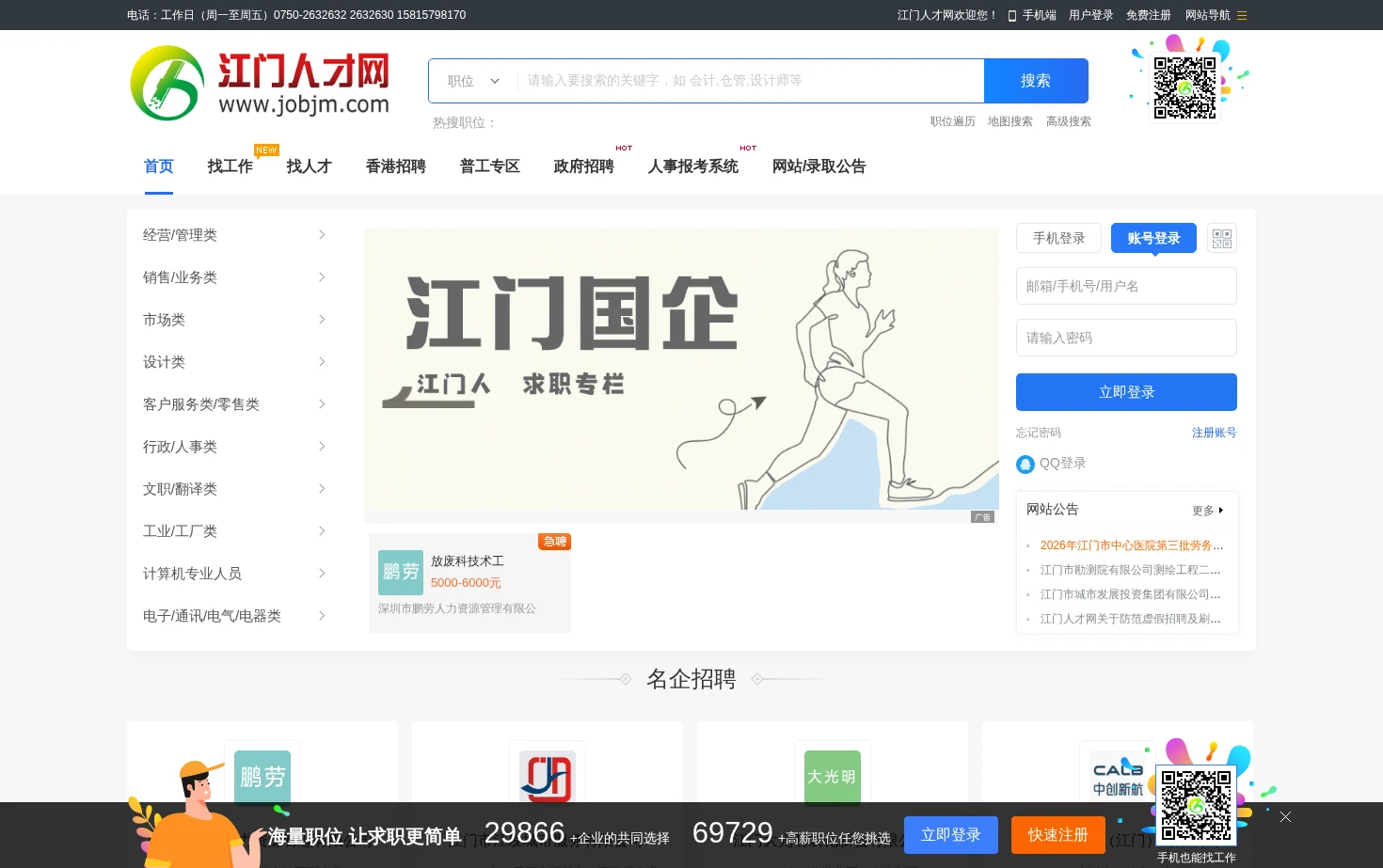Click the header QR code image
This screenshot has width=1383, height=868.
click(1185, 87)
